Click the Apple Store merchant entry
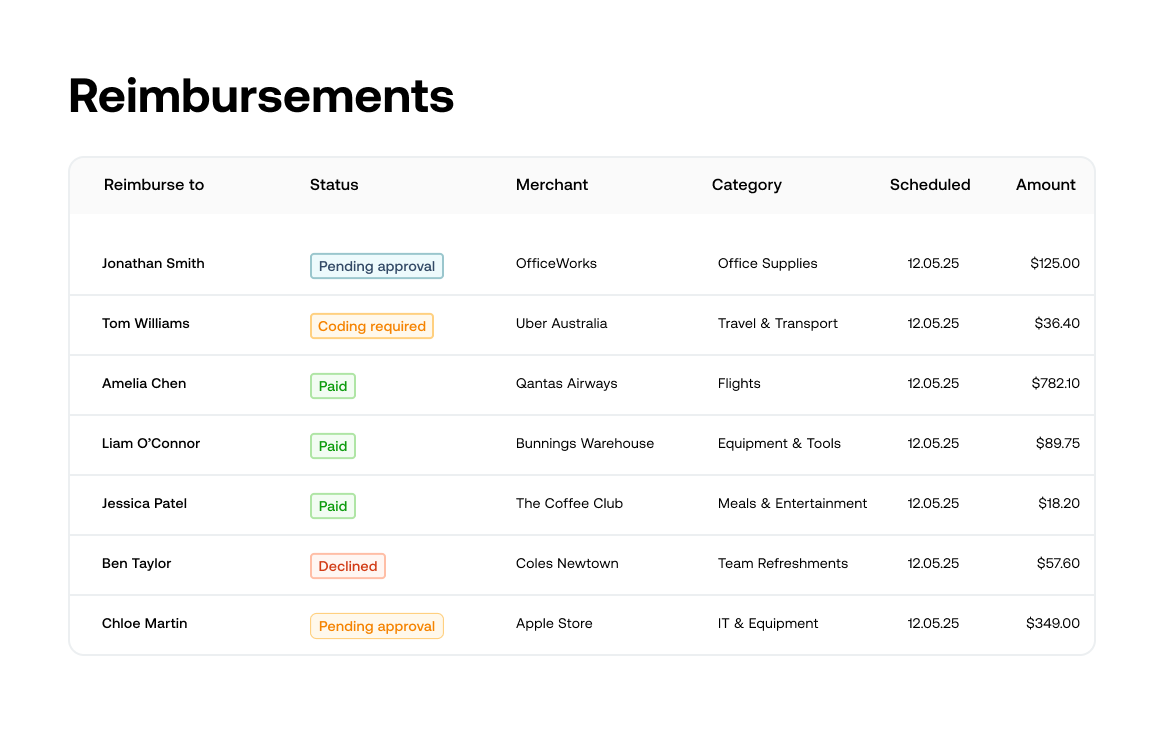Image resolution: width=1174 pixels, height=742 pixels. pyautogui.click(x=554, y=624)
